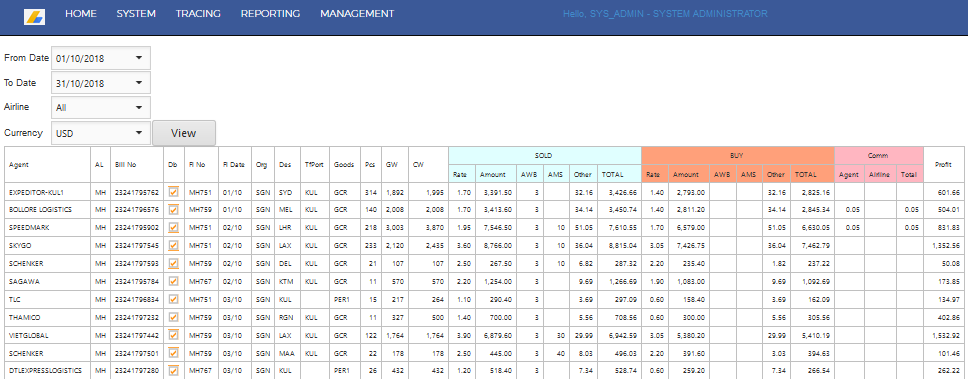Click bill number 23241795902
This screenshot has width=968, height=379.
[x=137, y=227]
